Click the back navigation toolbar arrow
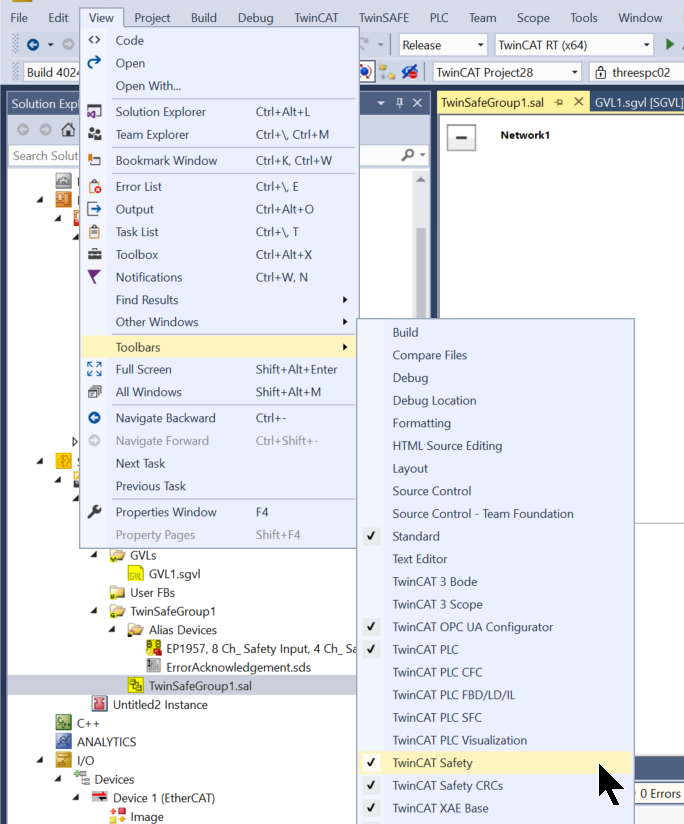The height and width of the screenshot is (824, 684). 33,45
